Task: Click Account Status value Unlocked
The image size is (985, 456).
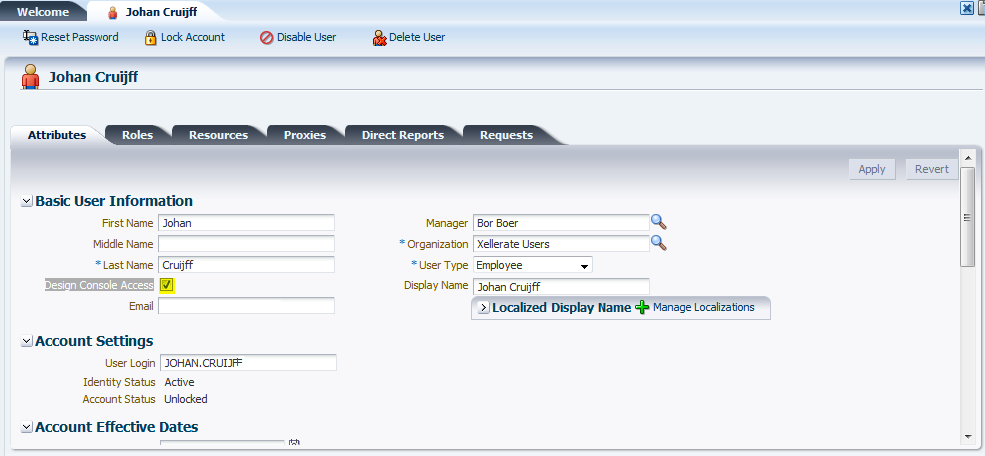Action: click(186, 399)
